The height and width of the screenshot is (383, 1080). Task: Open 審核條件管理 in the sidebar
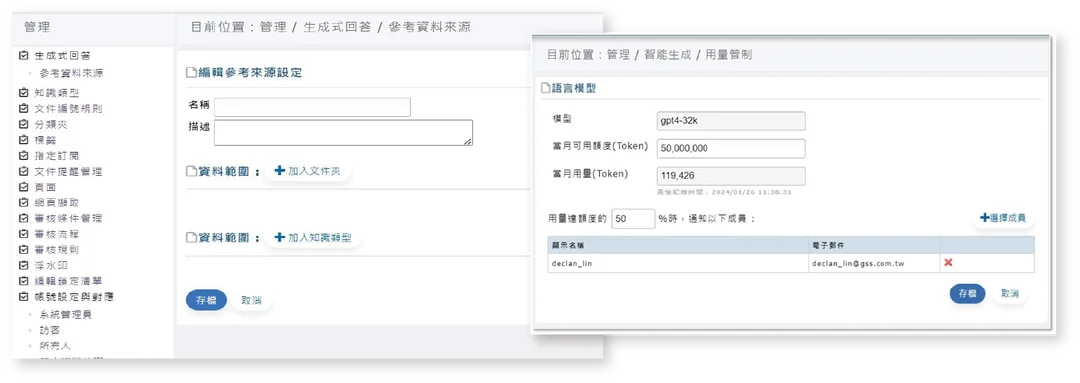tap(68, 218)
